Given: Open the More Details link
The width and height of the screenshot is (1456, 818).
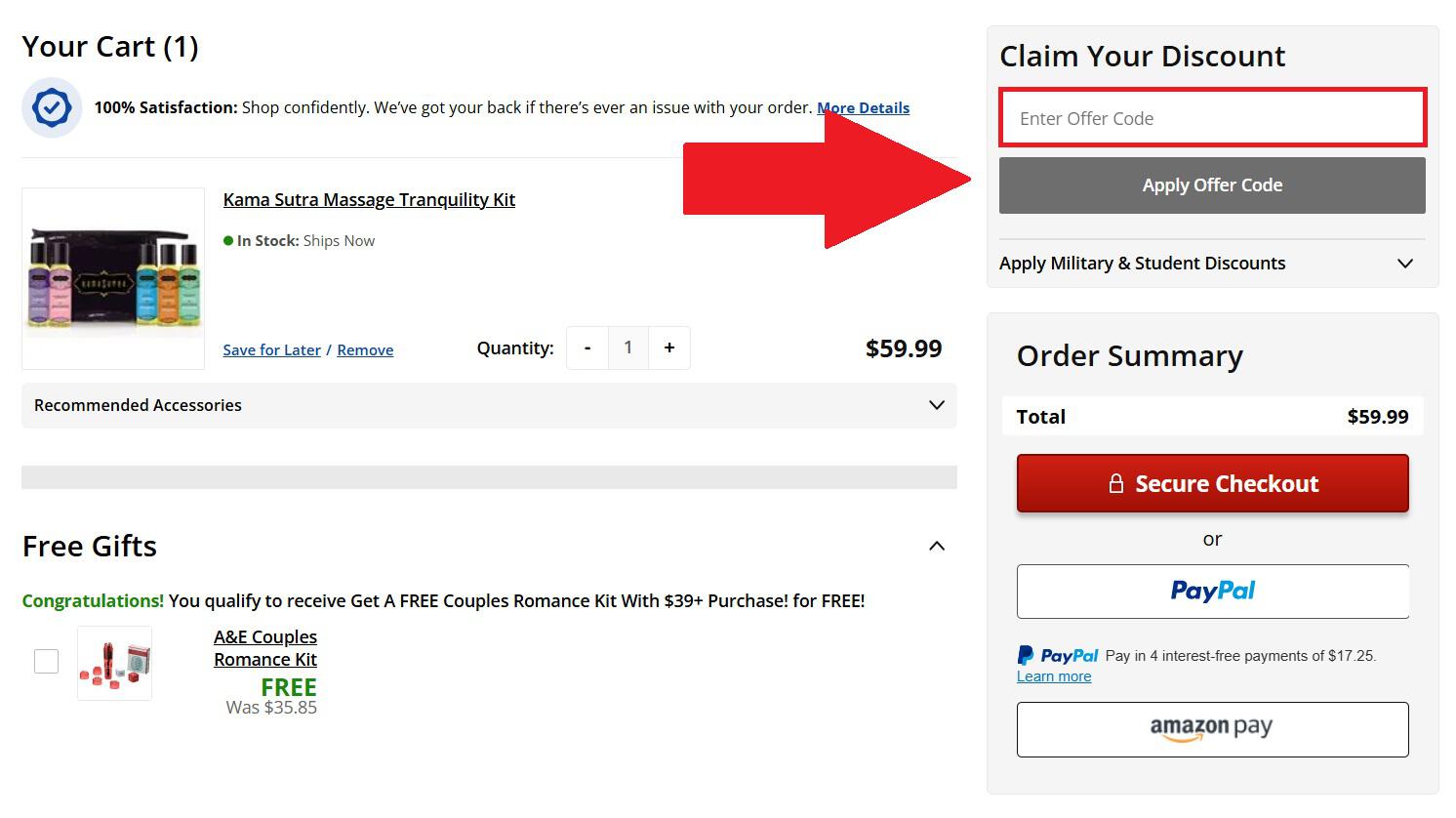Looking at the screenshot, I should (x=863, y=107).
